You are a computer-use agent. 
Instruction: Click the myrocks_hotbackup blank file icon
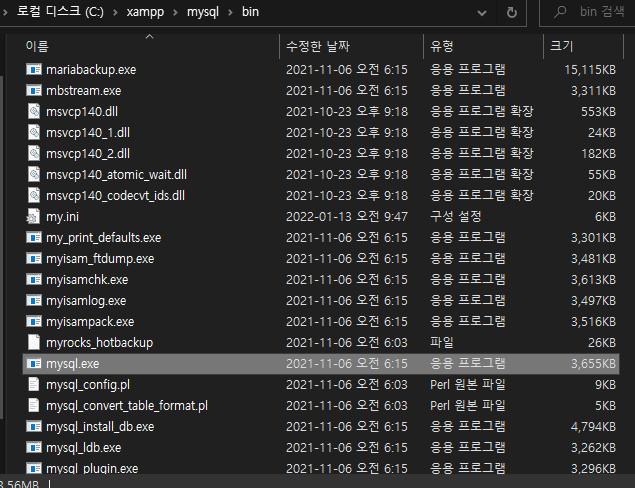pos(34,343)
